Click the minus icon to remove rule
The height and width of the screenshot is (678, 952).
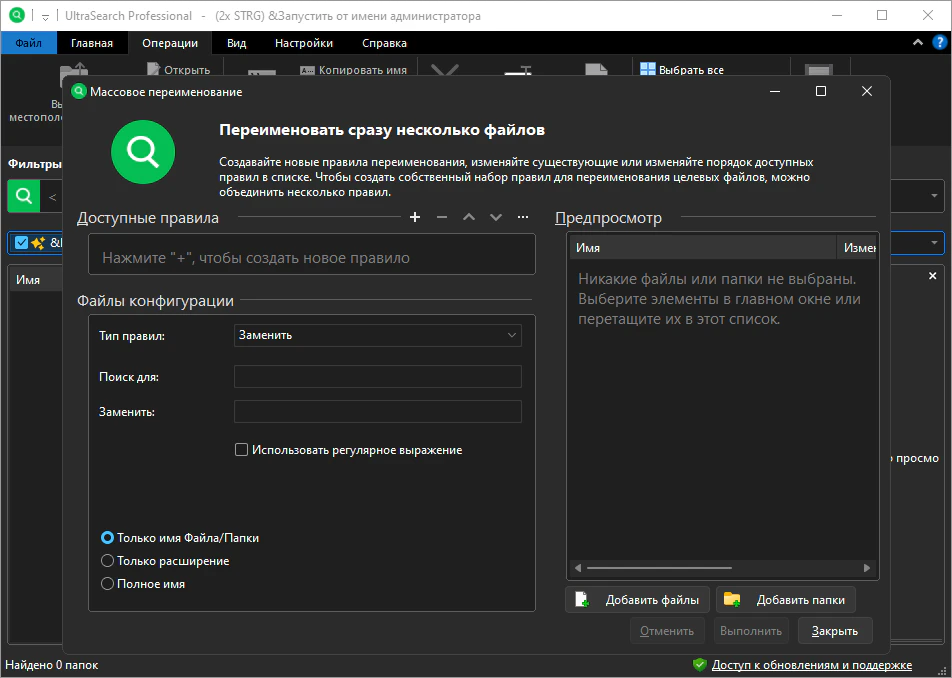tap(442, 217)
